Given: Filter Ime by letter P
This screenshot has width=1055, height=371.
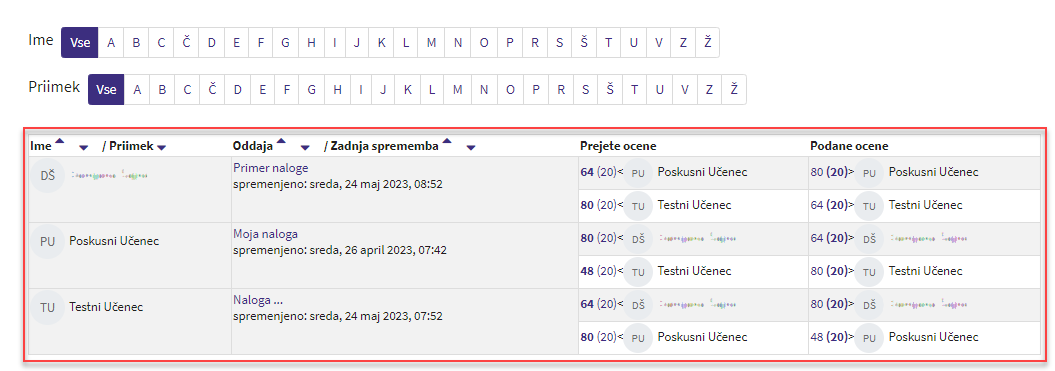Looking at the screenshot, I should coord(509,42).
